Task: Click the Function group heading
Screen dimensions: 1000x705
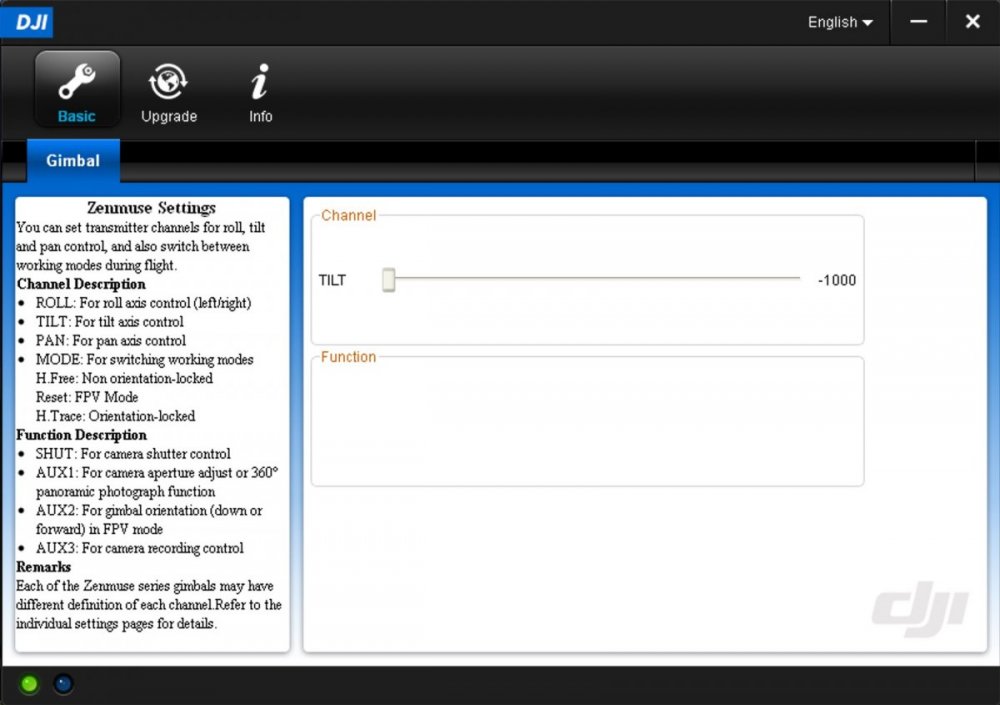Action: (348, 357)
